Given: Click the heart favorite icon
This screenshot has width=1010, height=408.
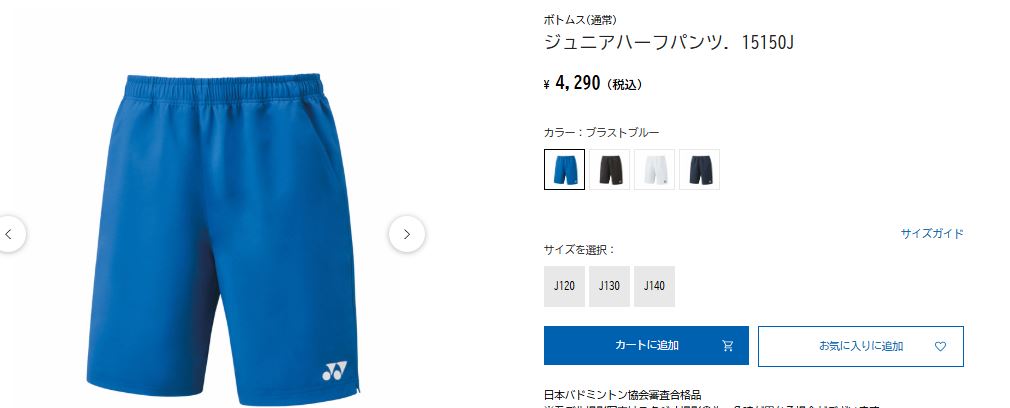Looking at the screenshot, I should tap(940, 347).
